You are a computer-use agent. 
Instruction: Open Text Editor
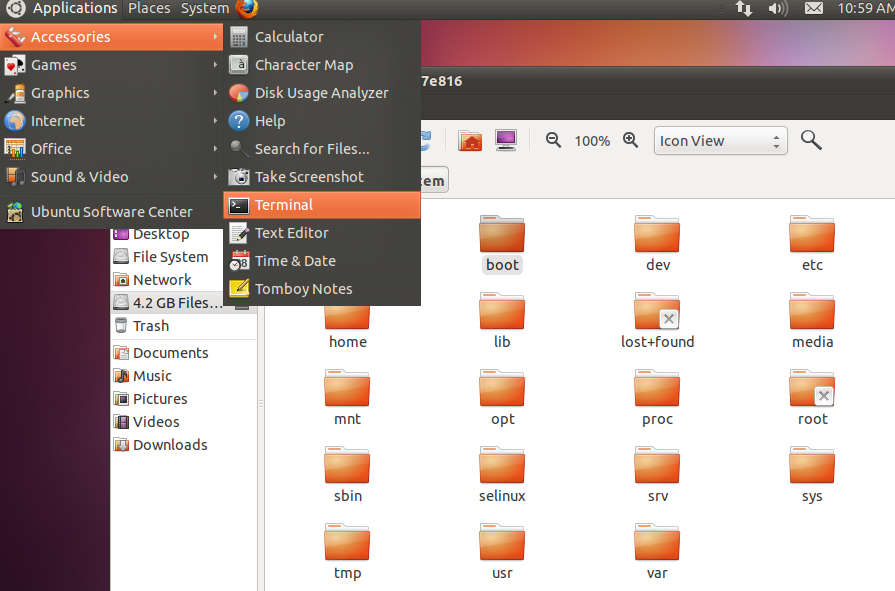[322, 232]
